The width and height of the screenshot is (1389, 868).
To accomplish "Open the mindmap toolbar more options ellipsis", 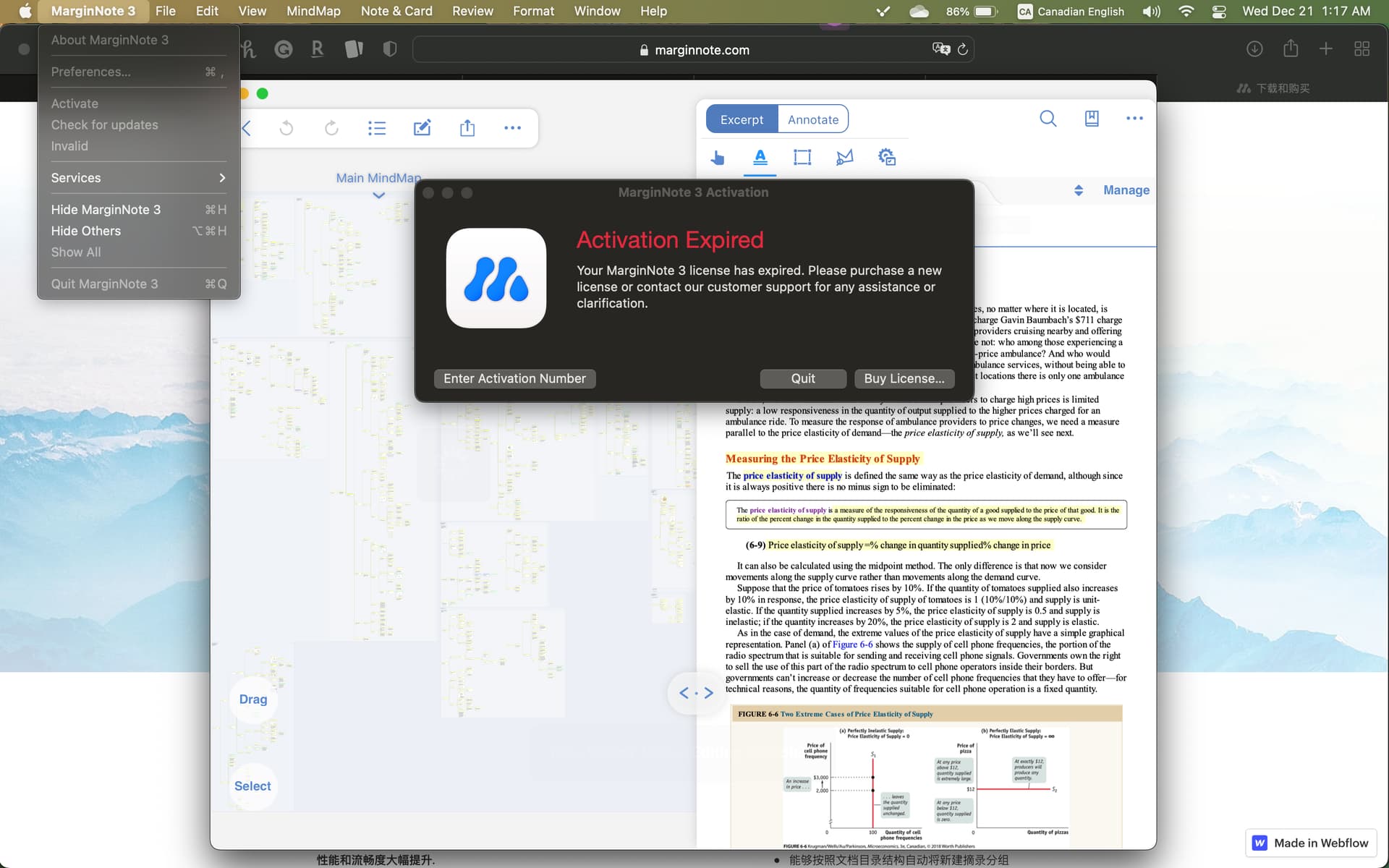I will [x=512, y=128].
